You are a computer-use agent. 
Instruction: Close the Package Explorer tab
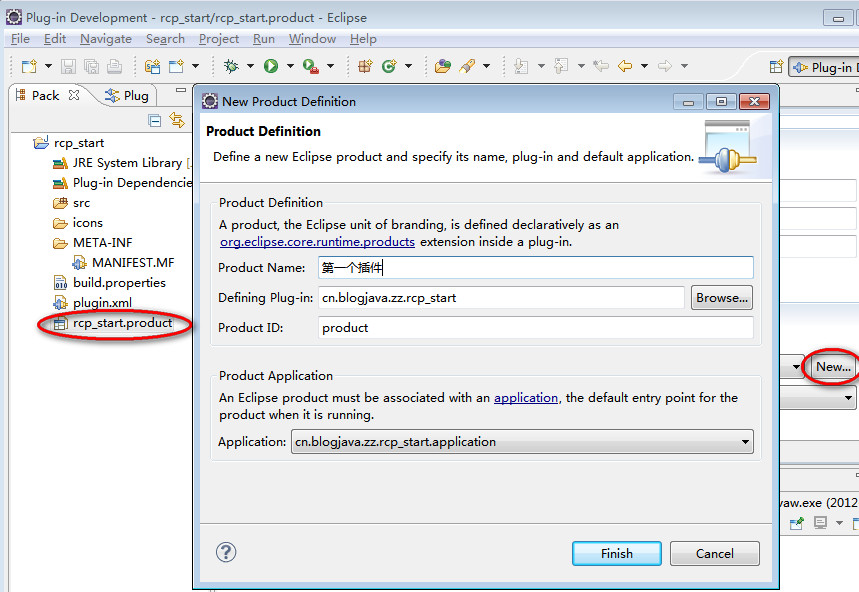(74, 95)
